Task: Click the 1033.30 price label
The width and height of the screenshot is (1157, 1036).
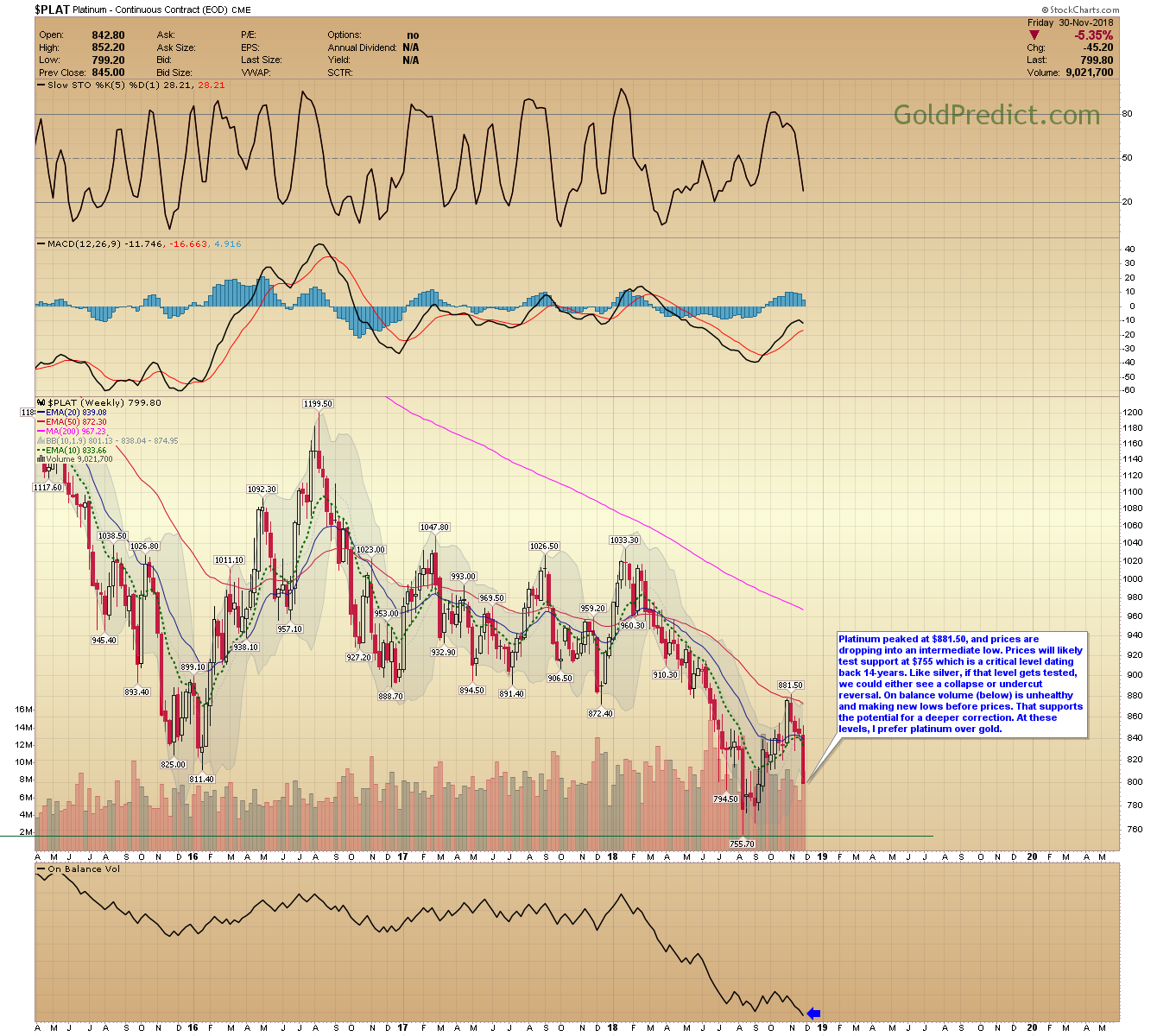Action: click(624, 540)
